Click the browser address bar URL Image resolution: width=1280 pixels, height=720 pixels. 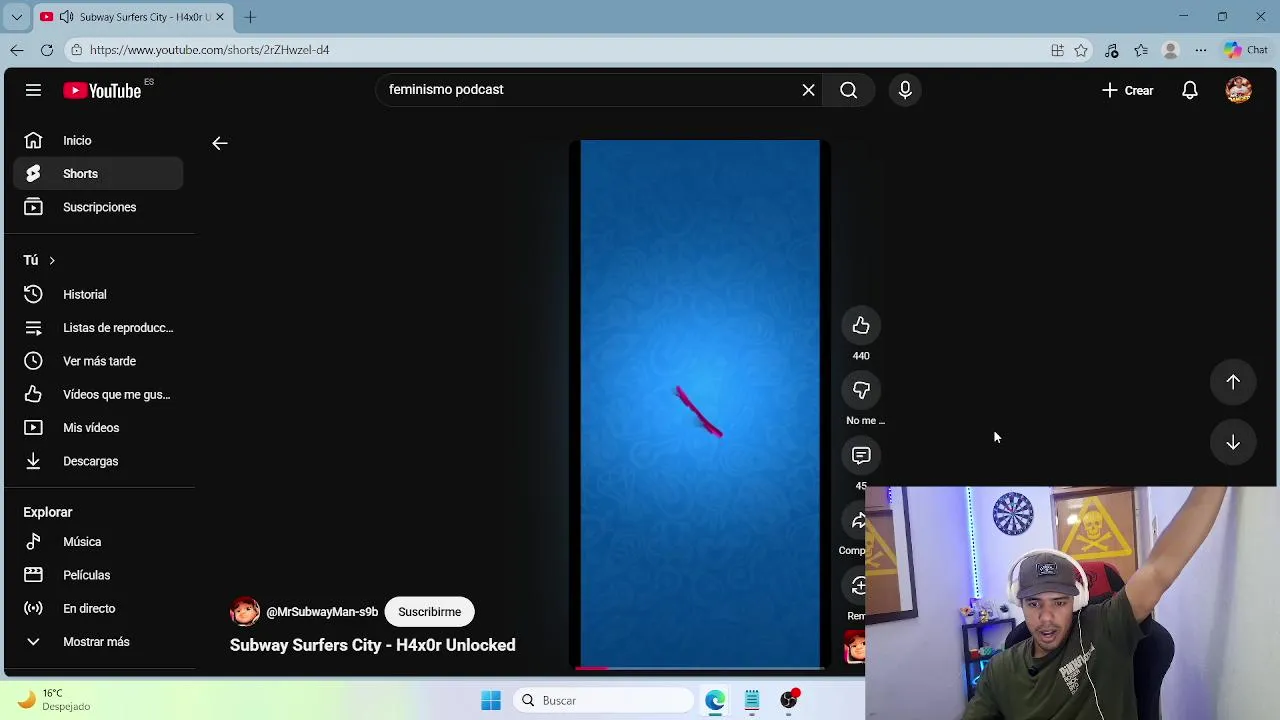click(209, 50)
